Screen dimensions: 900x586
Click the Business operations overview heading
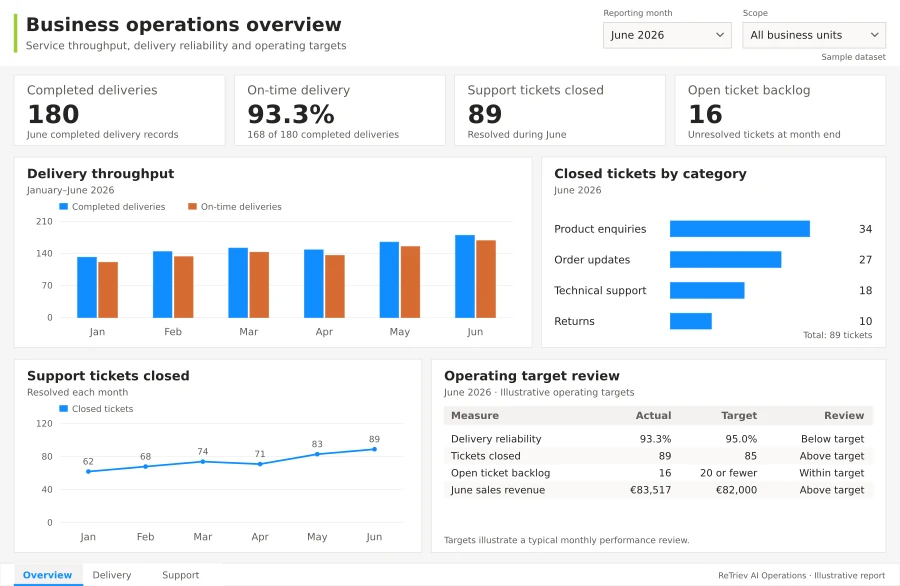184,25
